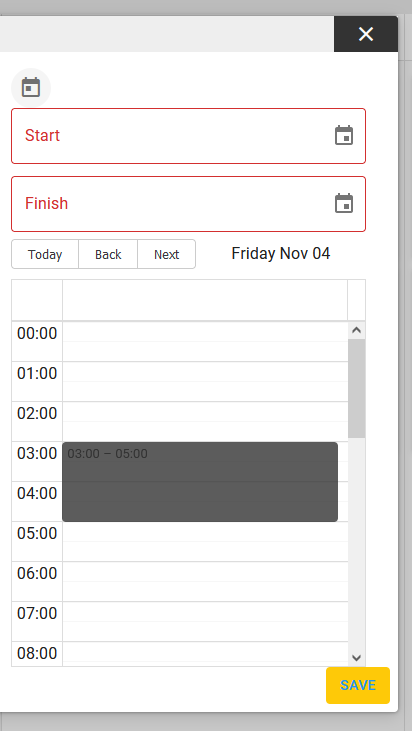Click the scrollbar up arrow
The height and width of the screenshot is (731, 412).
[357, 330]
